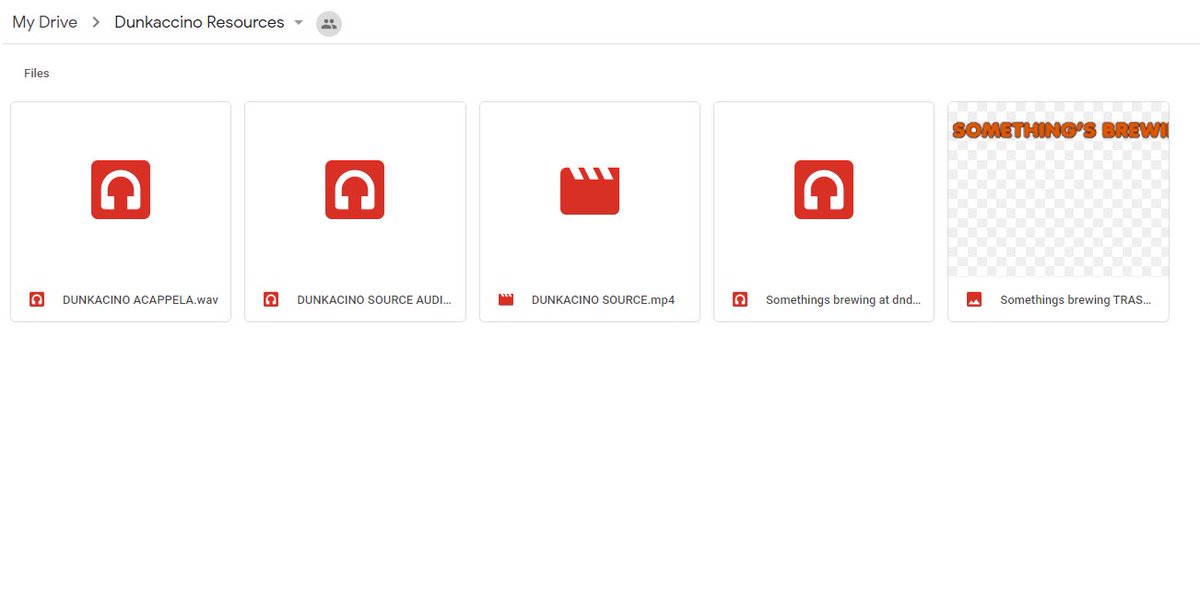Select Somethings brewing at dnd... file name

843,300
